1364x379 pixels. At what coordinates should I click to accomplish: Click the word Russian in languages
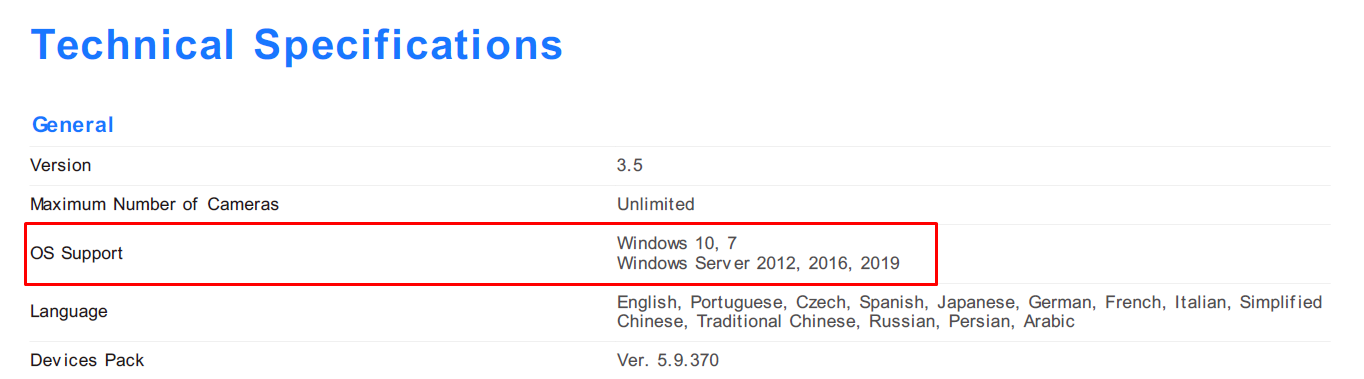tap(900, 322)
